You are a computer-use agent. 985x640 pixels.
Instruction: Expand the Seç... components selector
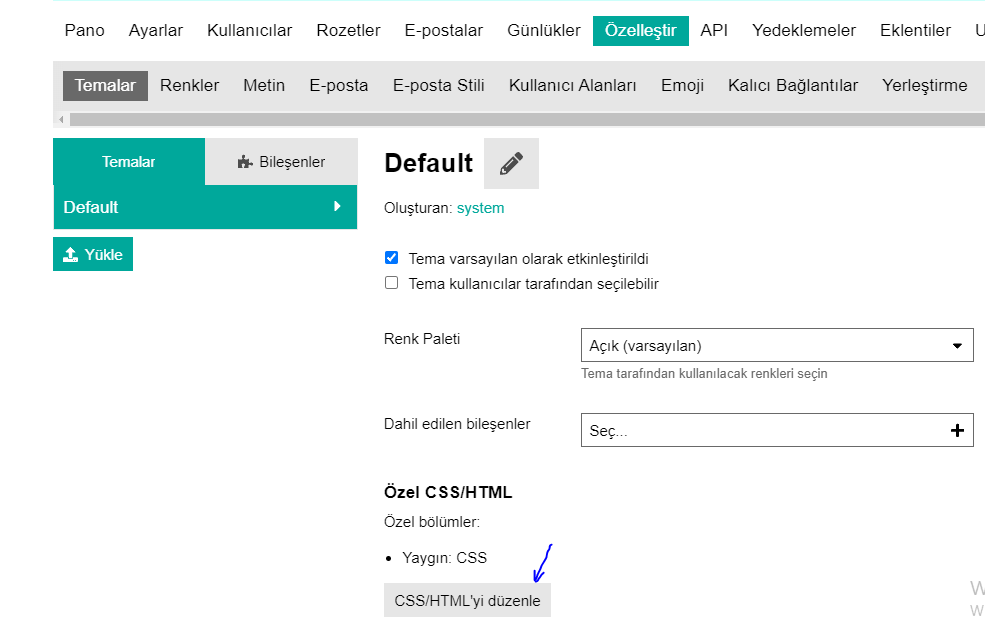pos(777,430)
